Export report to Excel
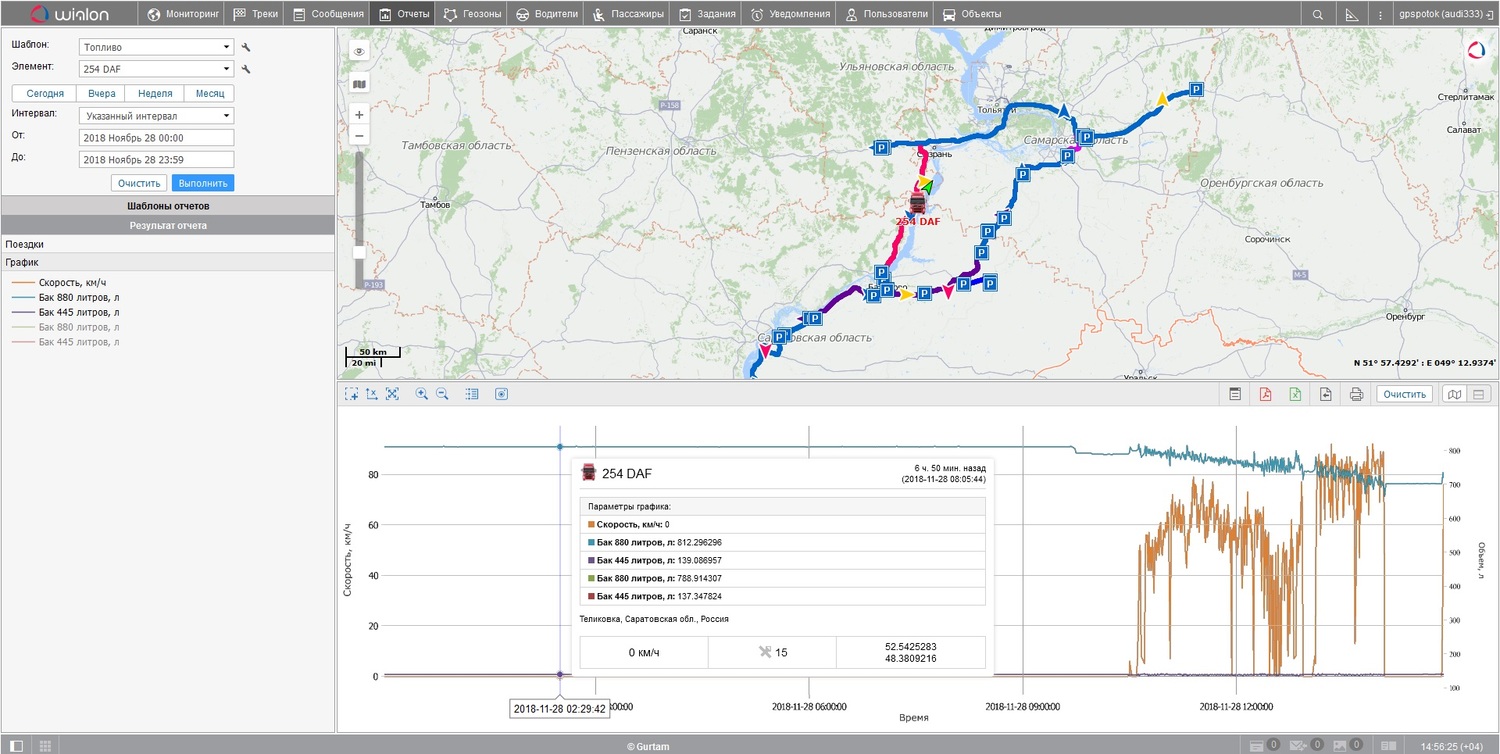Viewport: 1500px width, 754px height. (x=1295, y=394)
